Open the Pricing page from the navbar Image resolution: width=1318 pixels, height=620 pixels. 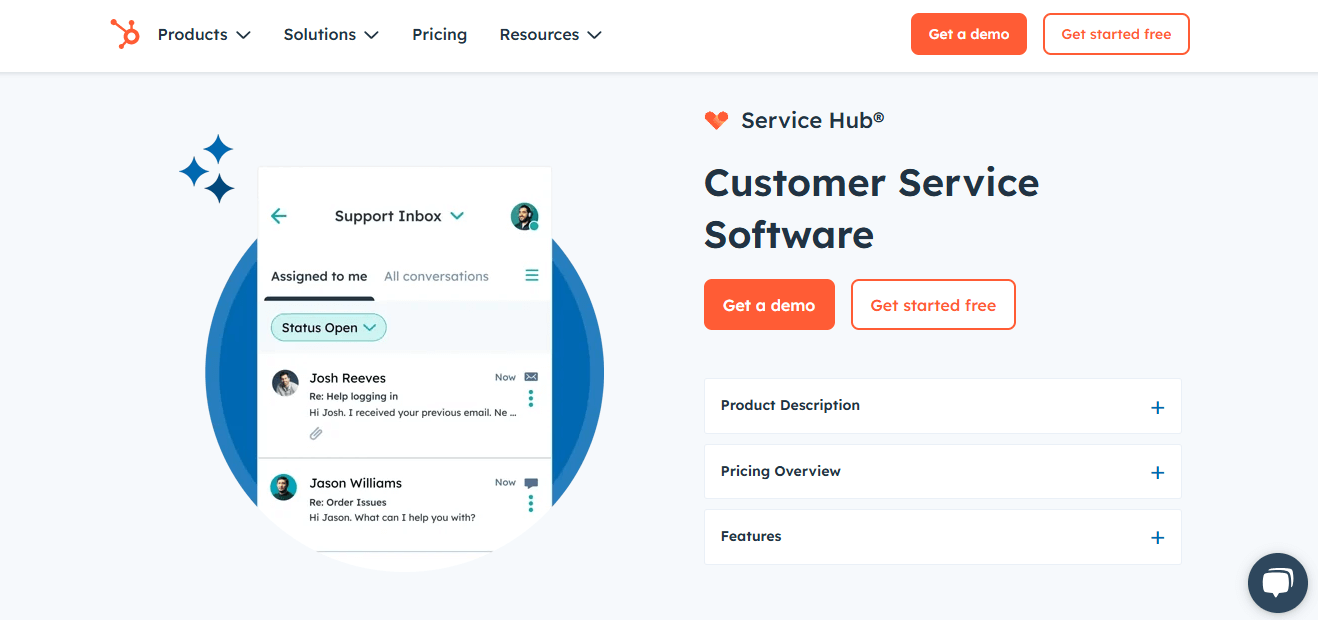click(x=439, y=34)
